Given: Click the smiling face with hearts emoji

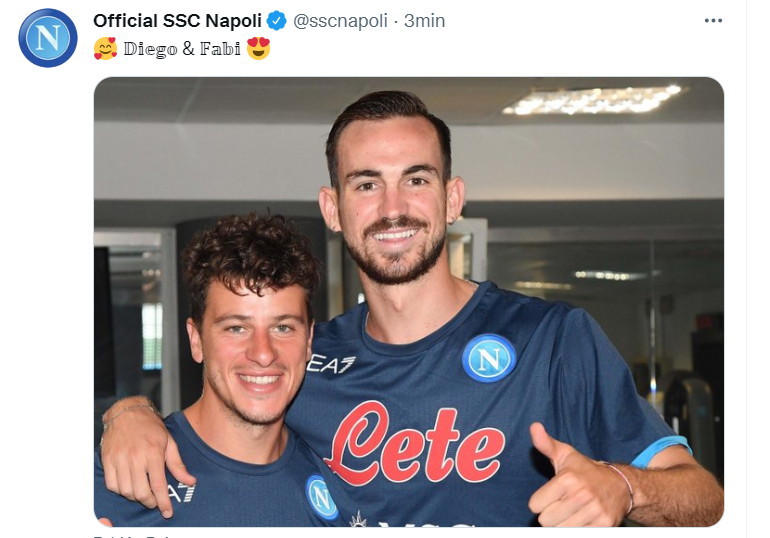Looking at the screenshot, I should (106, 49).
